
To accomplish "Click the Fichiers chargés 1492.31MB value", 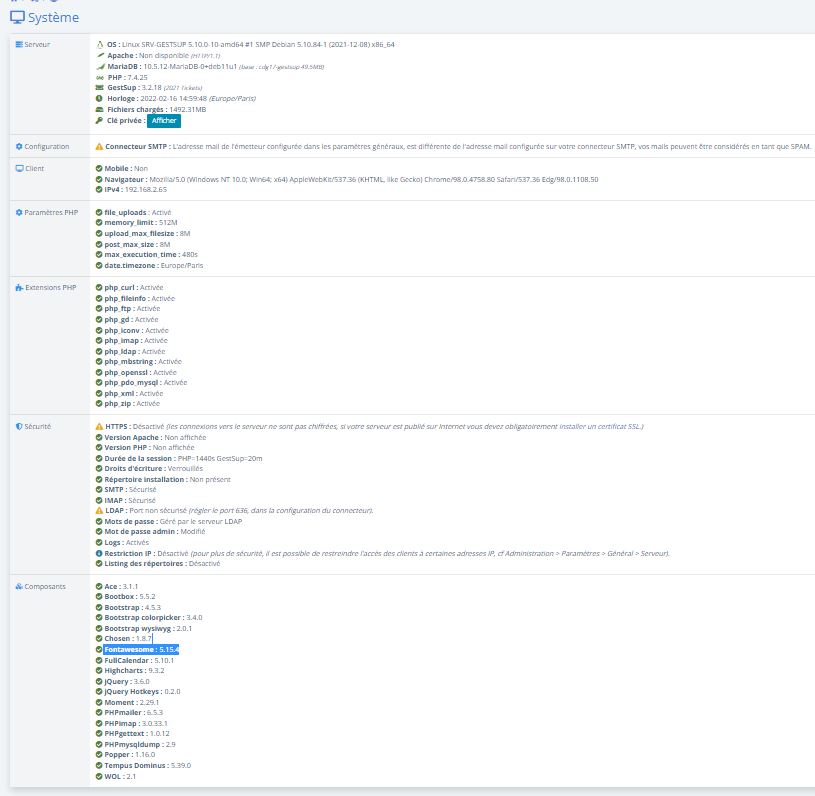I will (188, 110).
